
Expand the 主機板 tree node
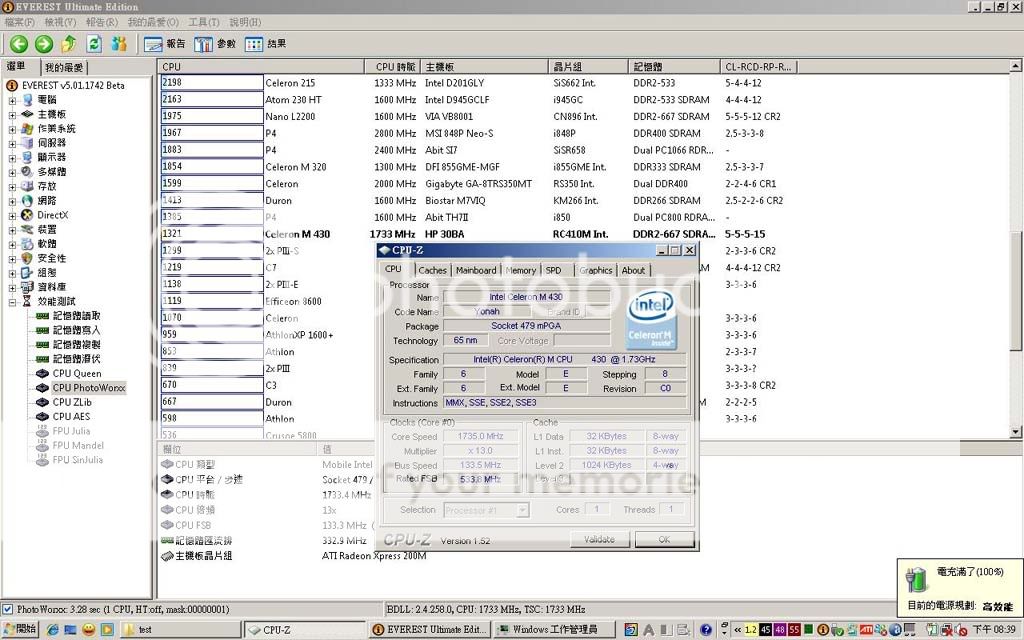click(x=12, y=115)
